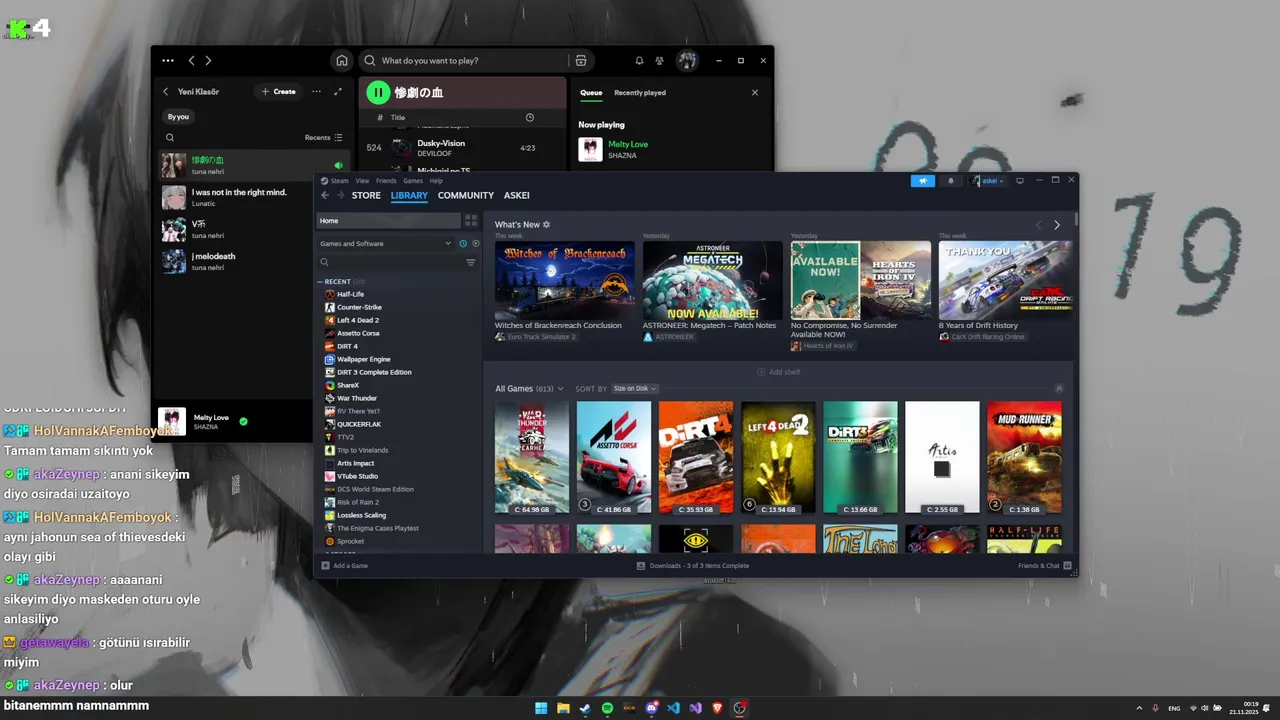
Task: Open Witches of Brackenreach Conclusion news card
Action: pos(564,290)
